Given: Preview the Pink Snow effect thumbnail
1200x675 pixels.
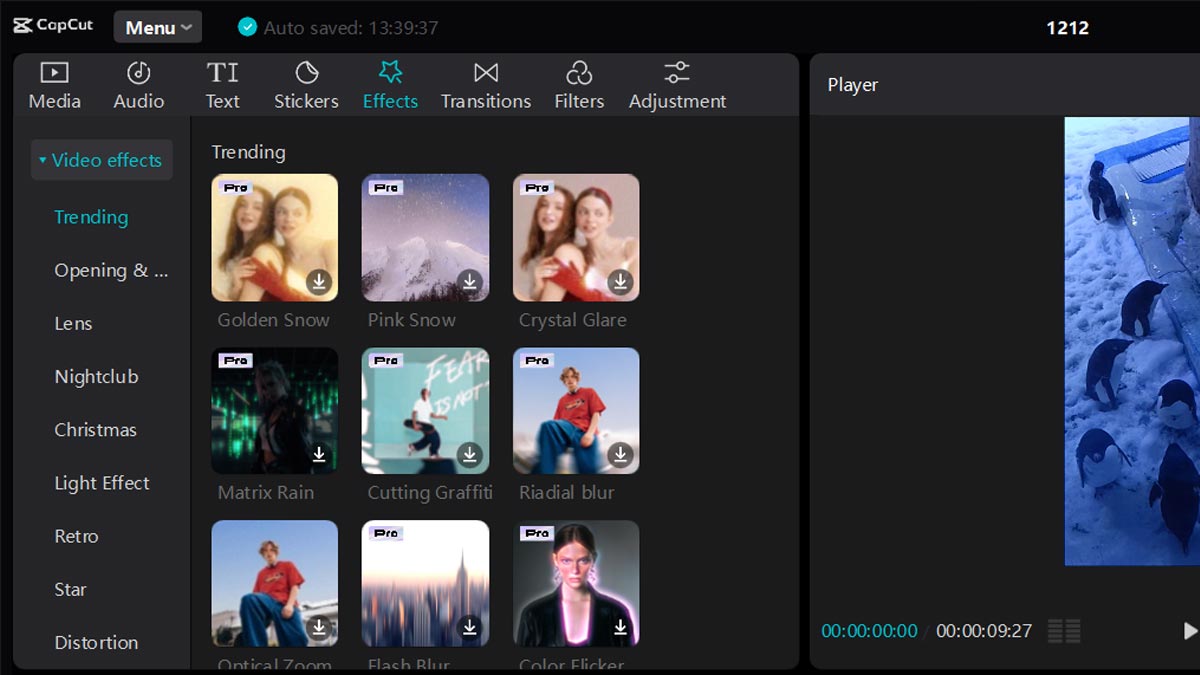Looking at the screenshot, I should (425, 237).
